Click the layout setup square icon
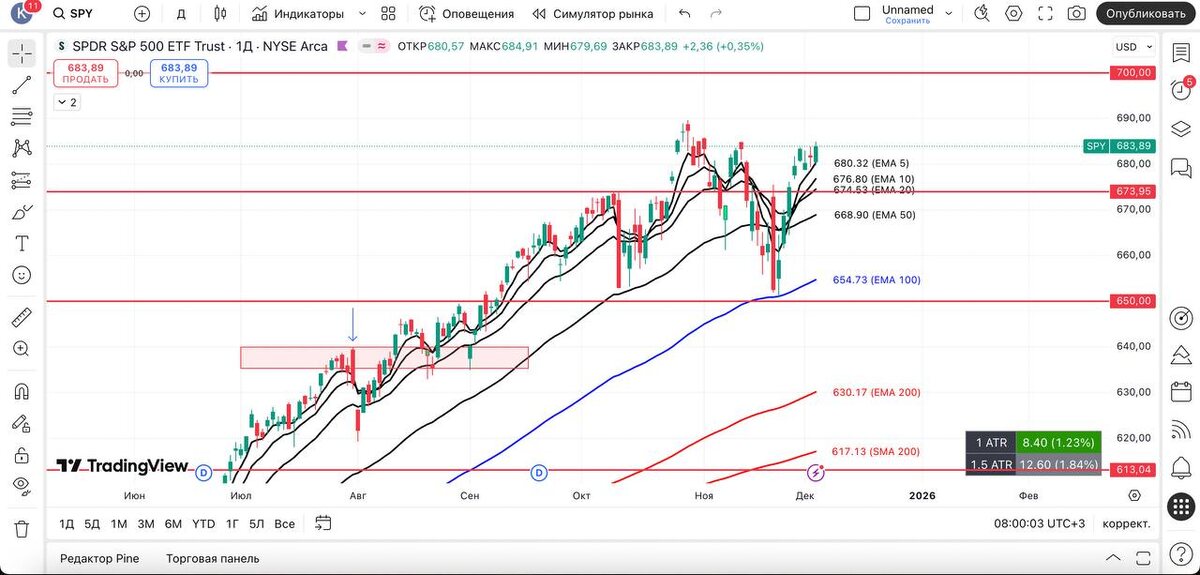Image resolution: width=1200 pixels, height=575 pixels. [x=862, y=14]
